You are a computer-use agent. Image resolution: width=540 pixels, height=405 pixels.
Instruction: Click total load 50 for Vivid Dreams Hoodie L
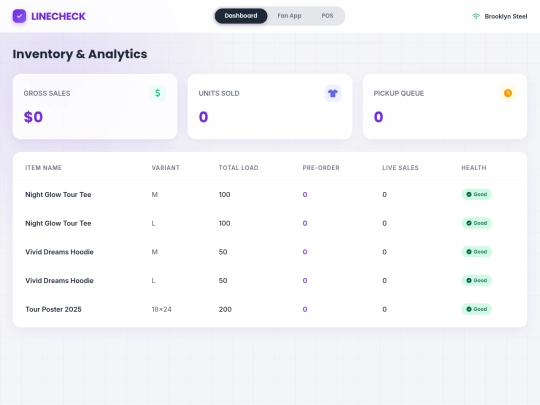[223, 280]
